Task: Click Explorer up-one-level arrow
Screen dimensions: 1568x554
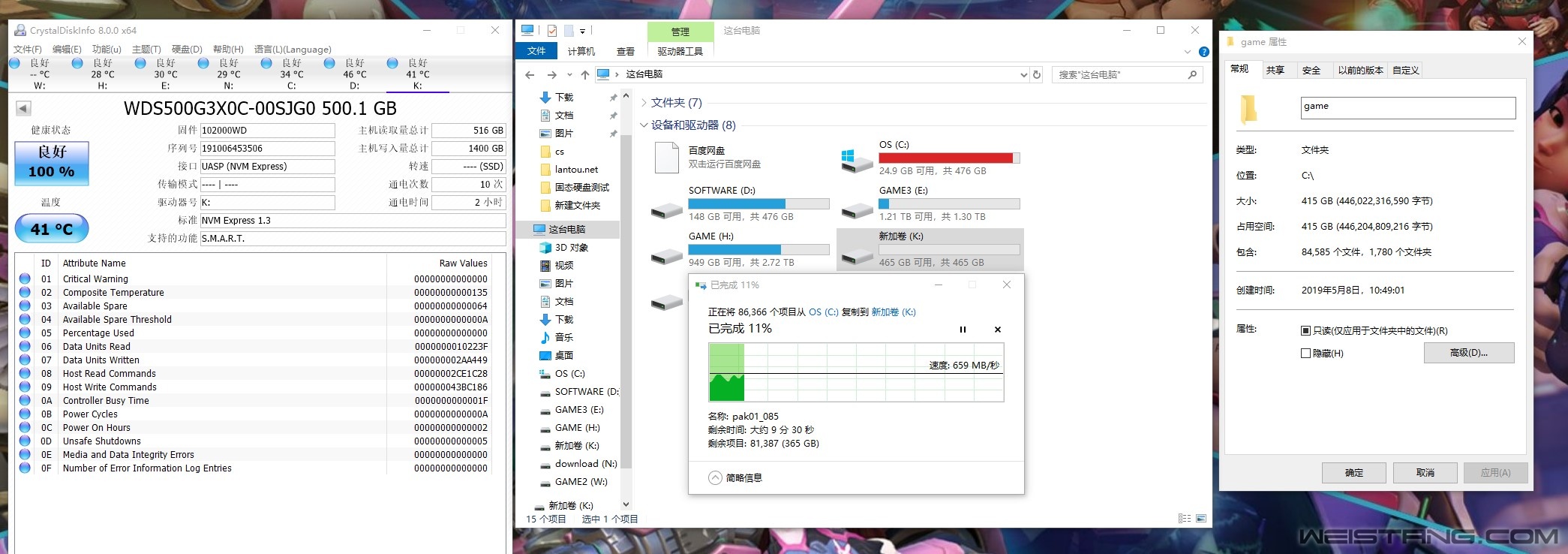Action: point(585,75)
